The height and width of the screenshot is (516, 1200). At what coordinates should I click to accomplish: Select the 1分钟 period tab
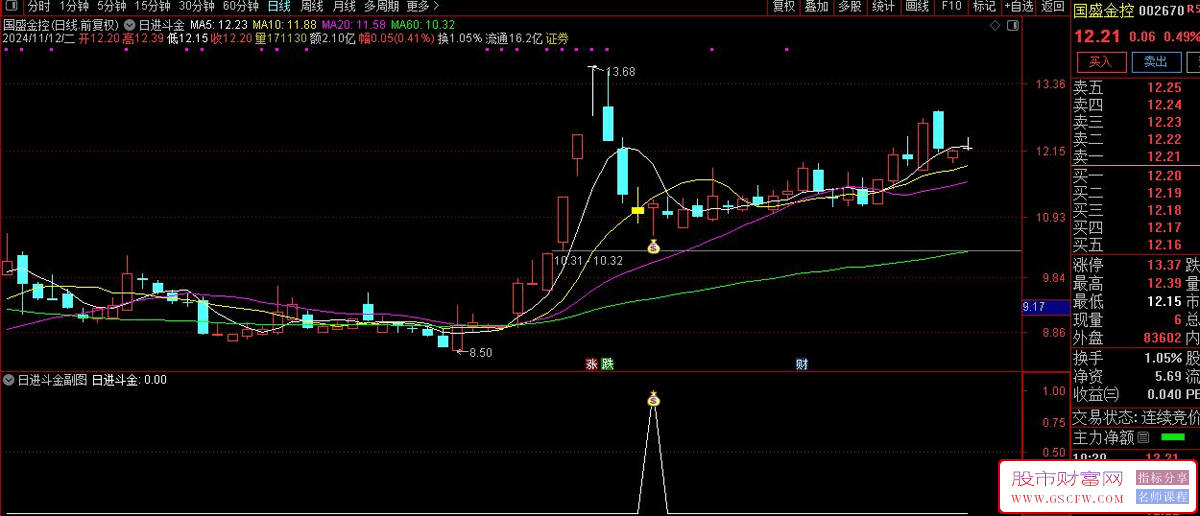coord(75,6)
